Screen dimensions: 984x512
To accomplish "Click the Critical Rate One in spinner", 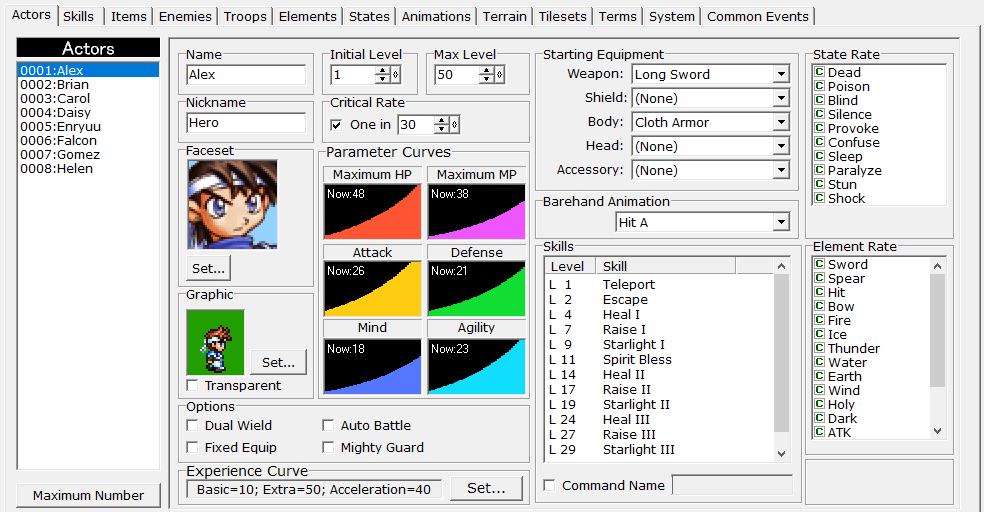I will 441,125.
